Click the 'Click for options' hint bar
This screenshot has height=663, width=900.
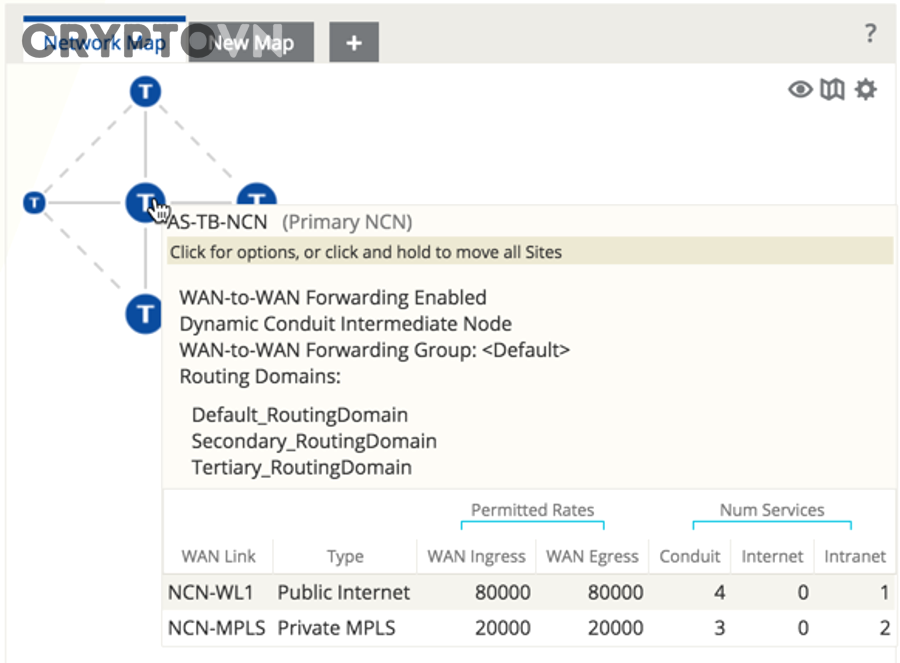[530, 252]
